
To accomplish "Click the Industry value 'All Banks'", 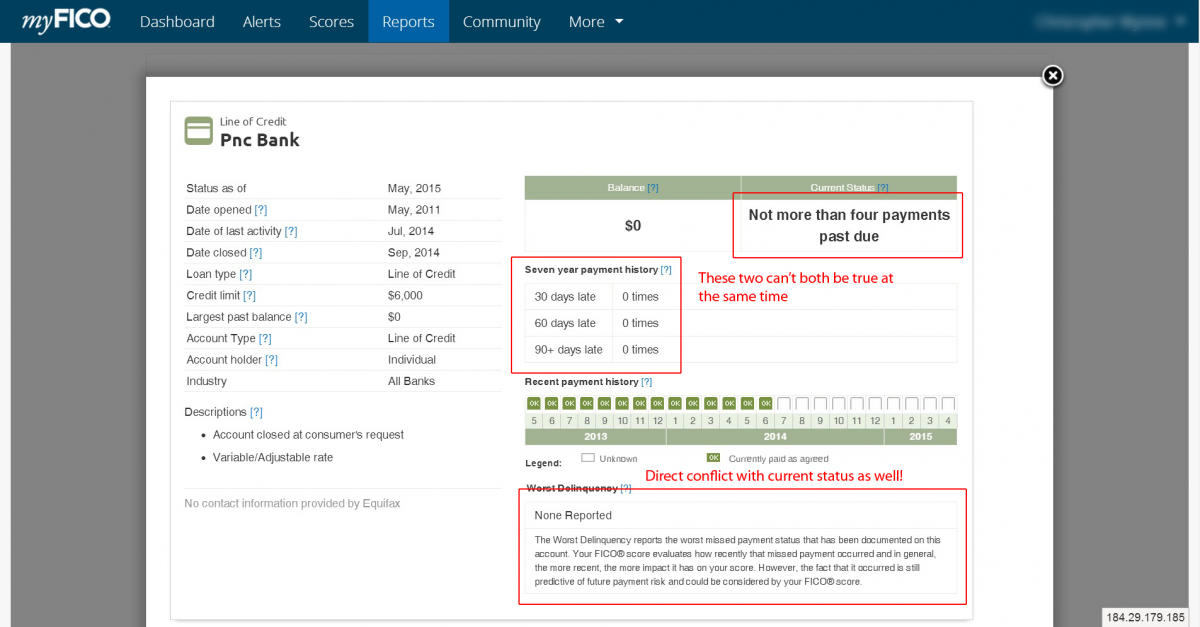I will pos(412,381).
